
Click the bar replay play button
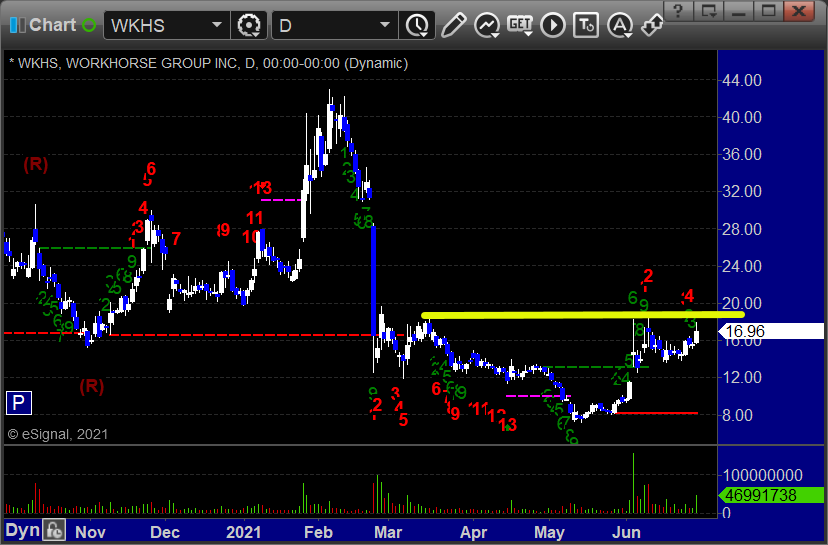(x=553, y=25)
